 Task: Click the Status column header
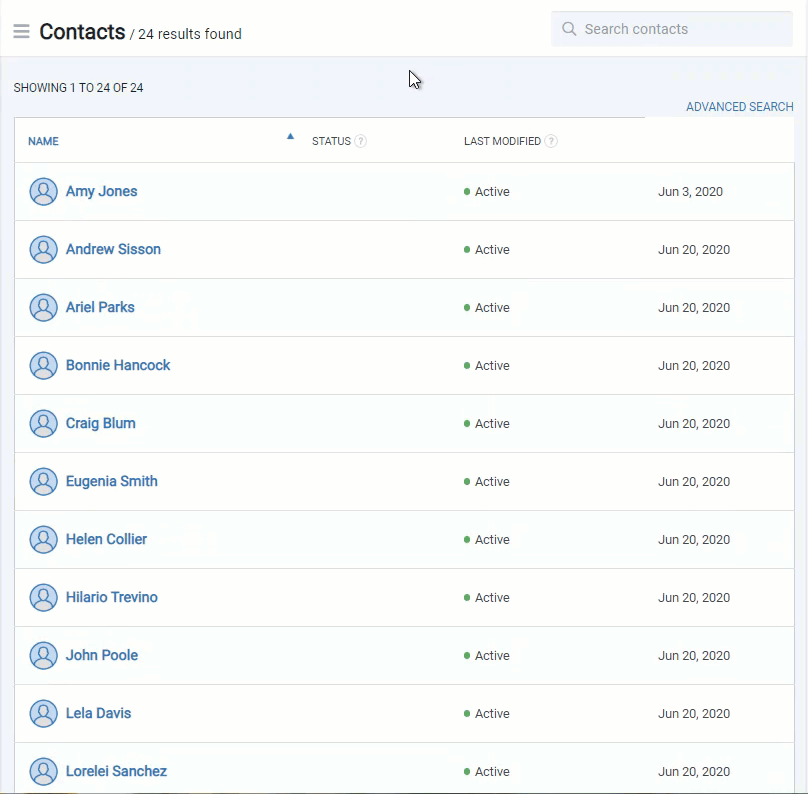(x=331, y=141)
